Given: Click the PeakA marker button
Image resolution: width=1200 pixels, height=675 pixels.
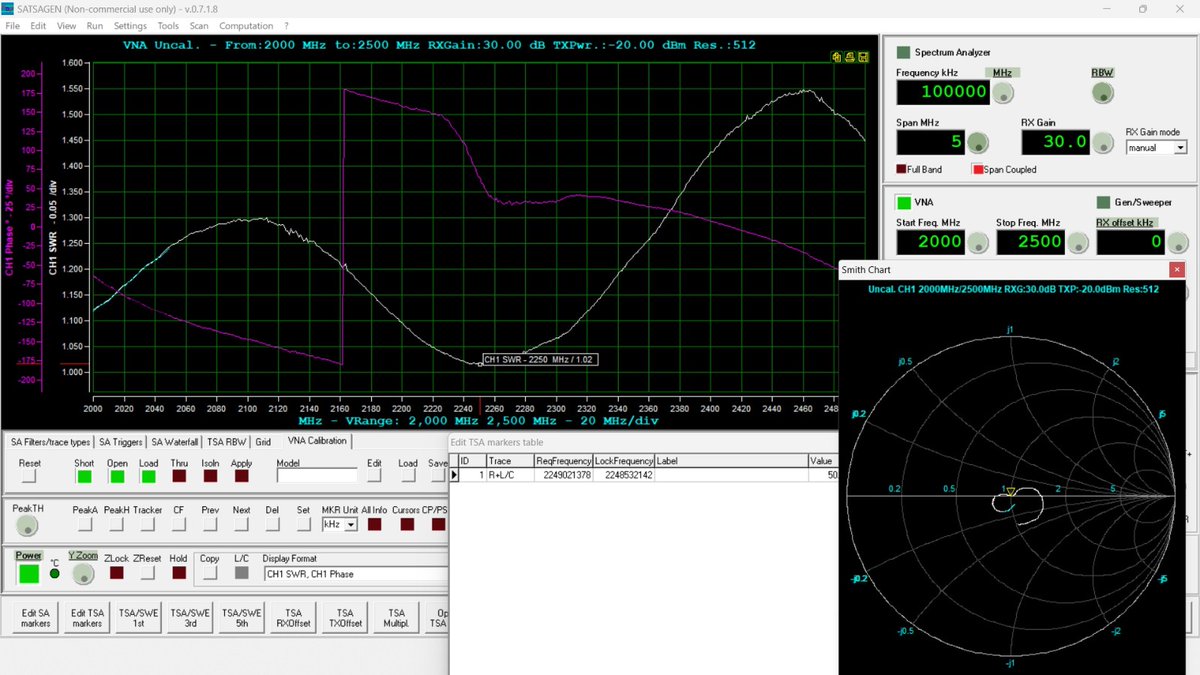Looking at the screenshot, I should (85, 524).
